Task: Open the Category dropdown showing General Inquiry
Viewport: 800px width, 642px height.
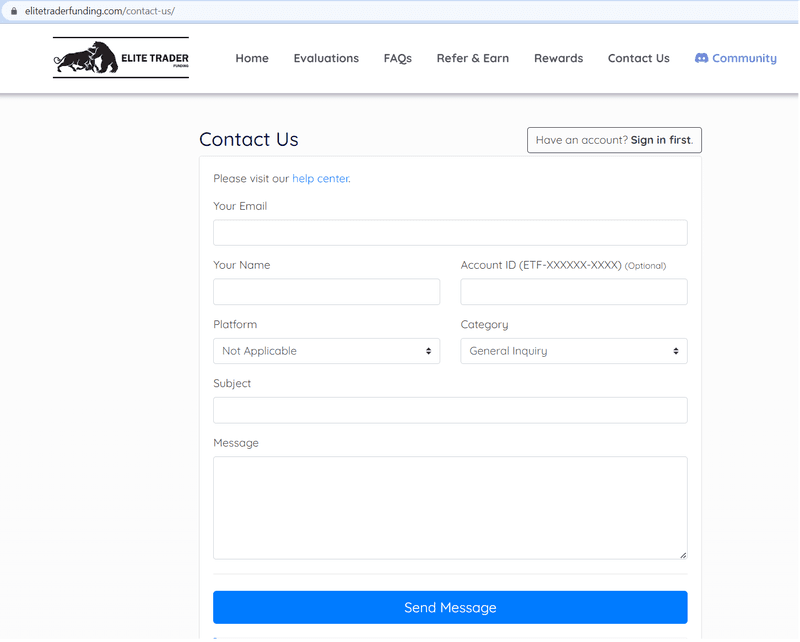Action: click(574, 351)
